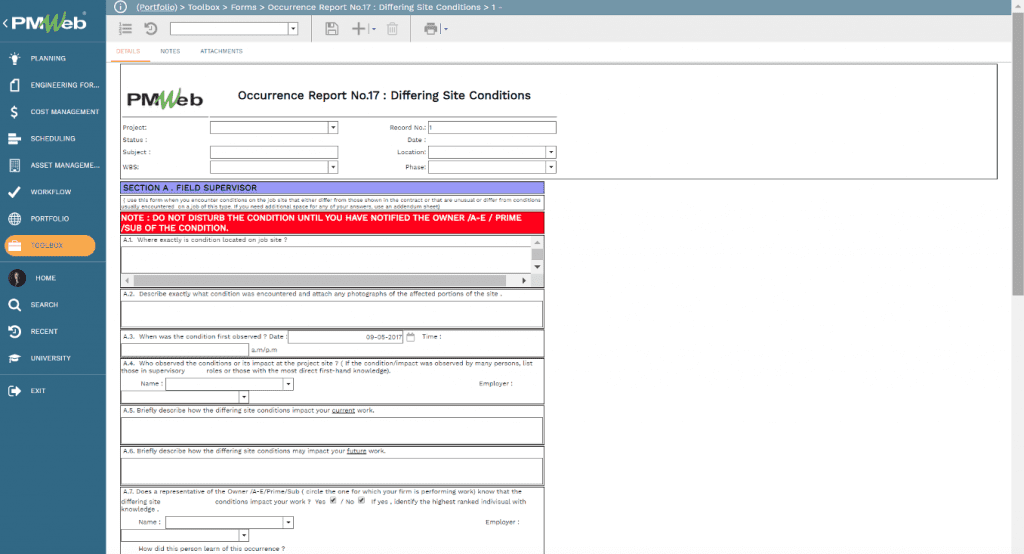The image size is (1024, 554).
Task: Click A.1 vertical scrollbar down arrow
Action: [537, 267]
